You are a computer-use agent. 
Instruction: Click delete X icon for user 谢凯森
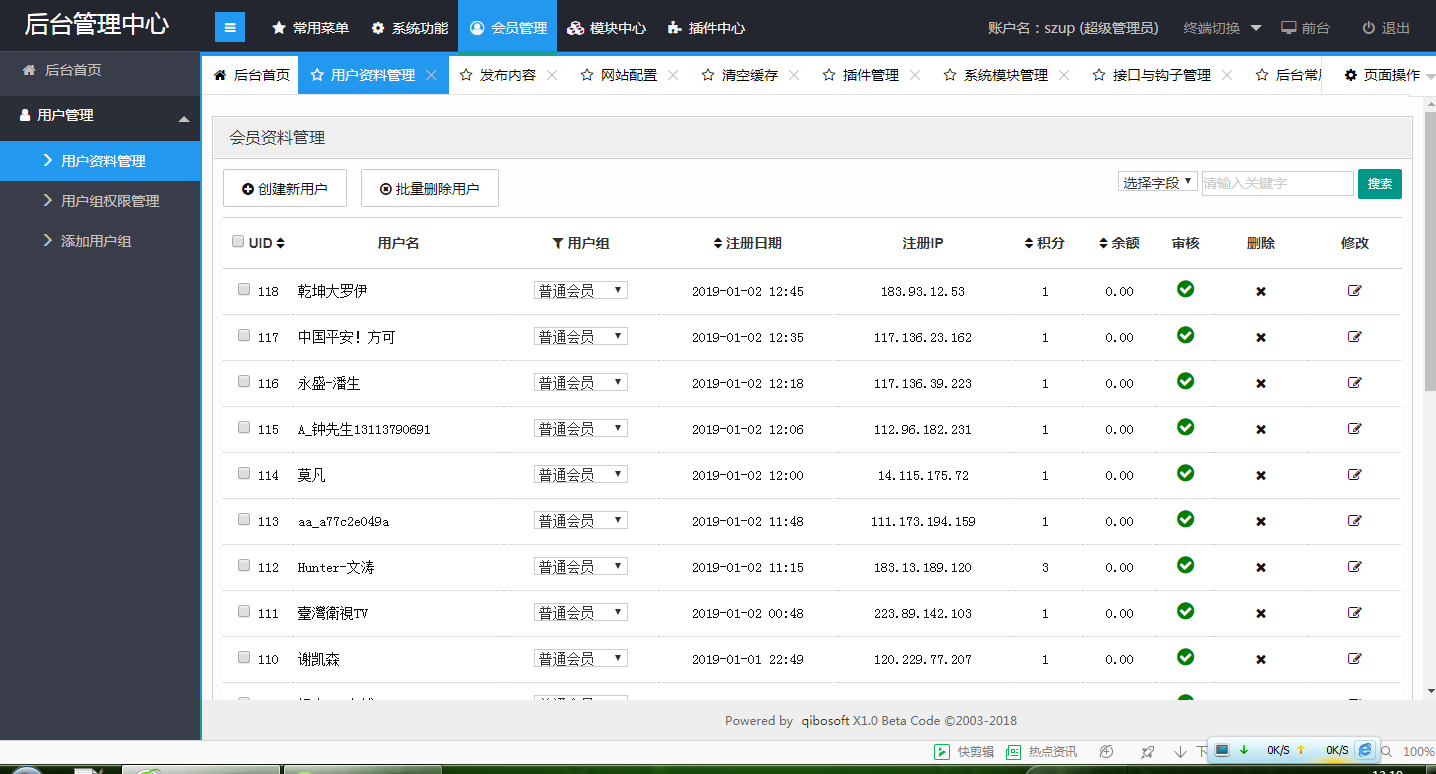1261,660
